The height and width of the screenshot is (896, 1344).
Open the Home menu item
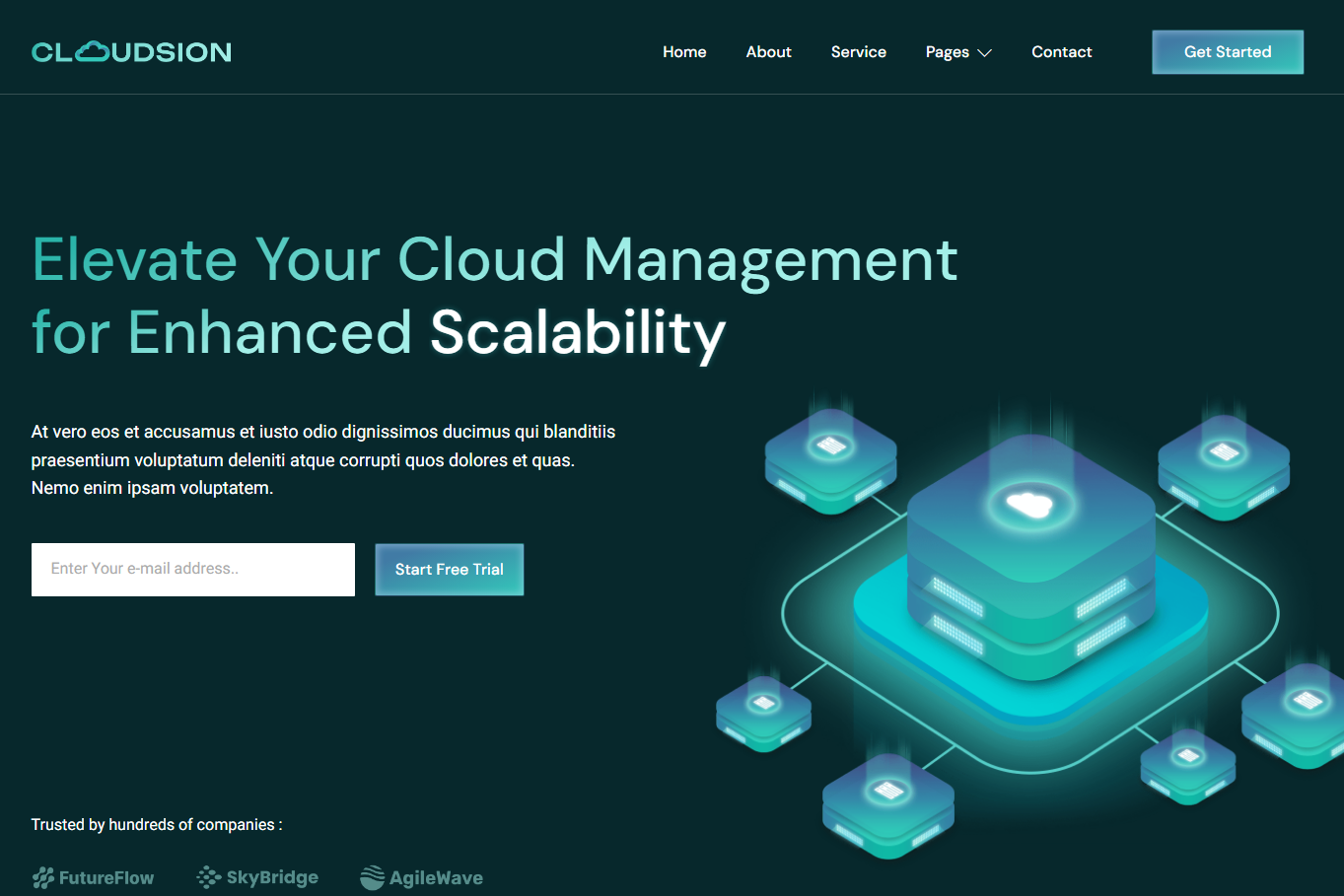click(684, 52)
